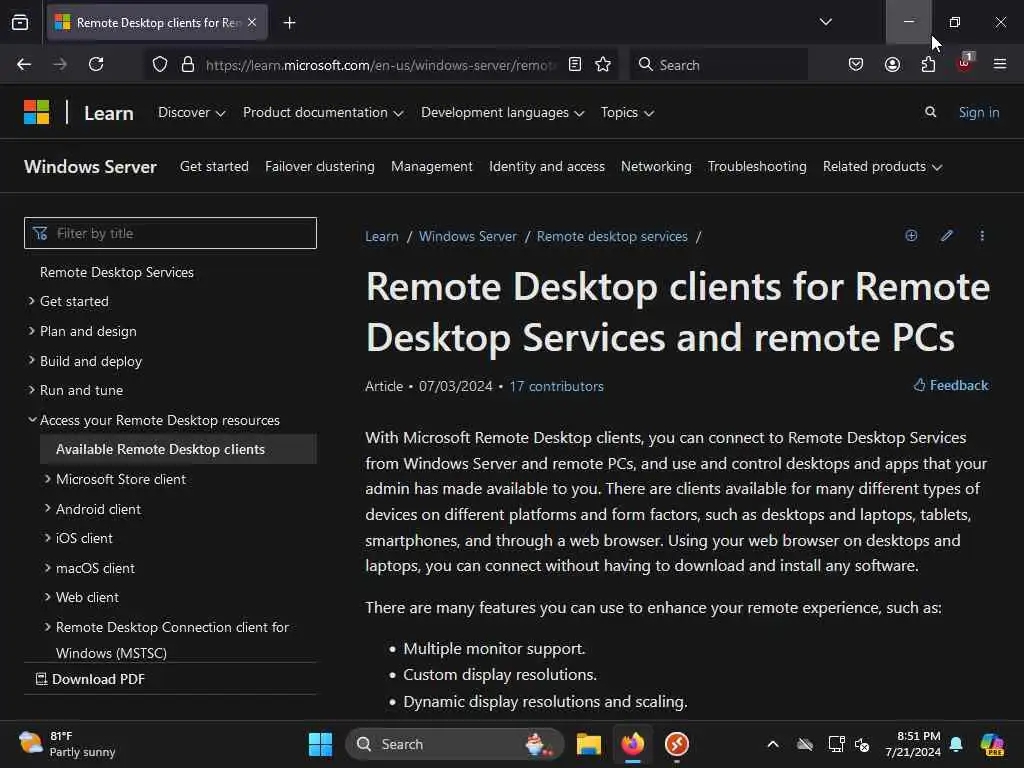Open 17 contributors link
The image size is (1024, 768).
click(x=556, y=386)
